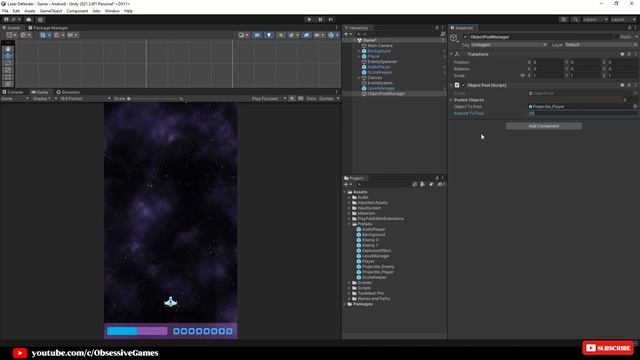Open the Assets menu
640x360 pixels.
coord(30,11)
